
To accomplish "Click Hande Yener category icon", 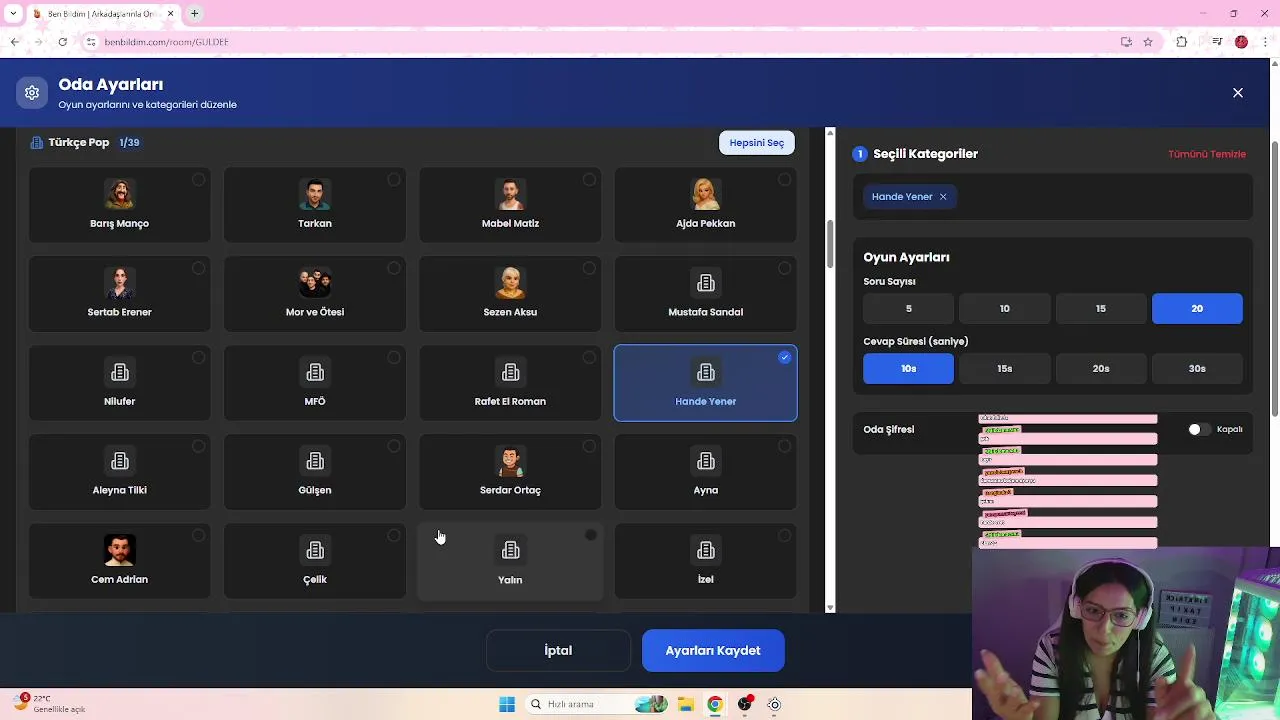I will [x=706, y=372].
